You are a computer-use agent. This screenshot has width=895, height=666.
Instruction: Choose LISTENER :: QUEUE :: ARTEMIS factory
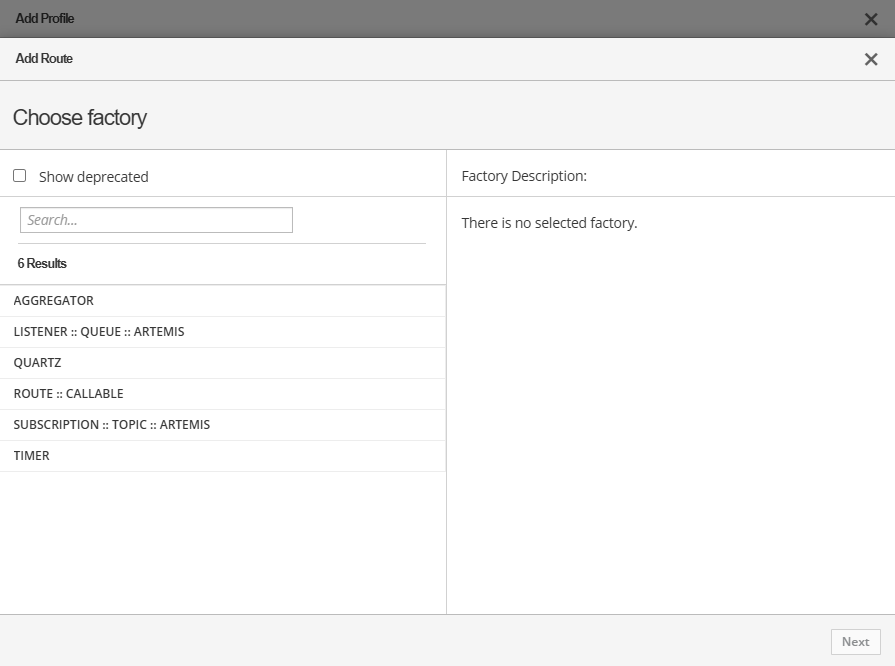click(x=99, y=332)
